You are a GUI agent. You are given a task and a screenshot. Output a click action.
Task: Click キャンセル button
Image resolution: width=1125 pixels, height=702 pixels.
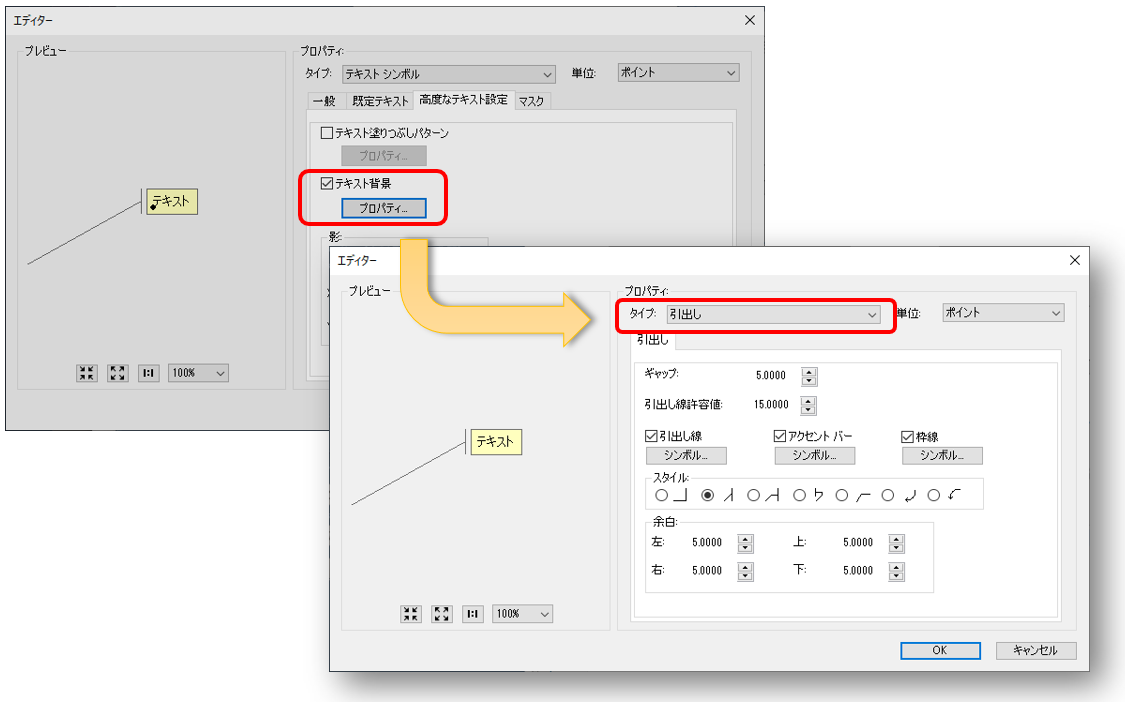[x=1036, y=650]
